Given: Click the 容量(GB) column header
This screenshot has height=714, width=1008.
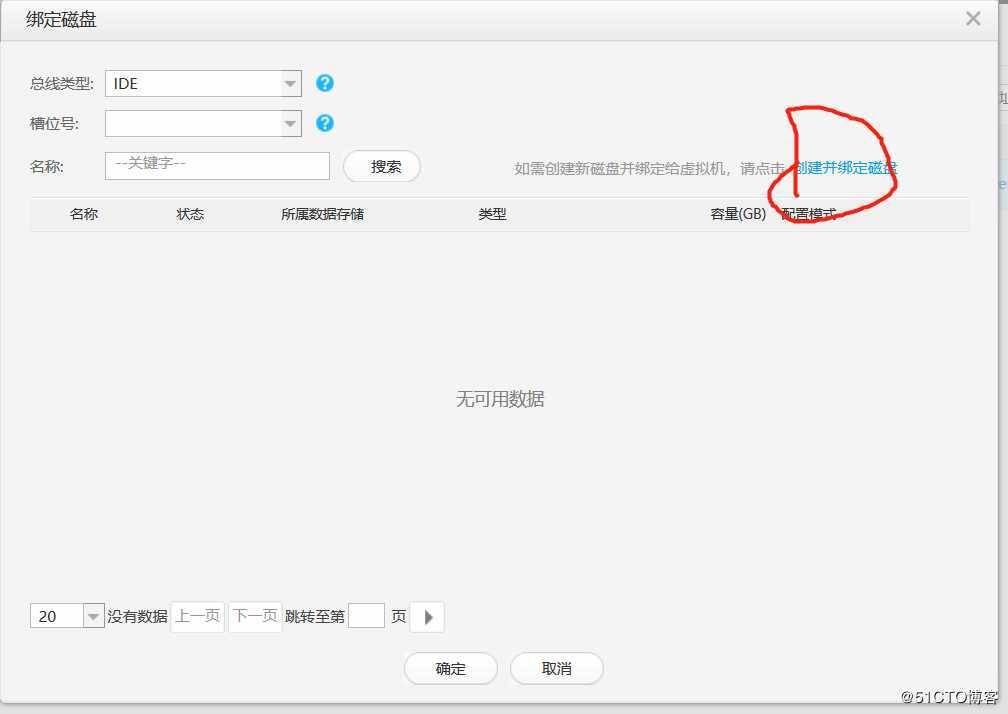Looking at the screenshot, I should coord(738,214).
